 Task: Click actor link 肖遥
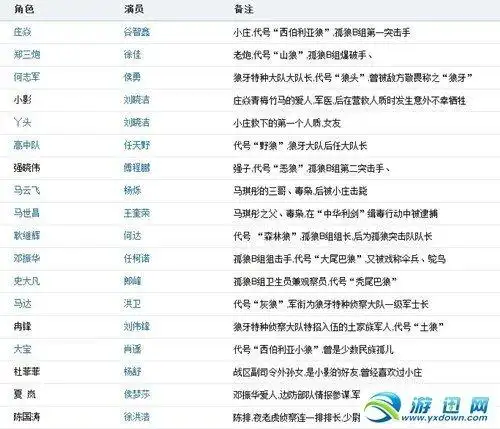132,349
